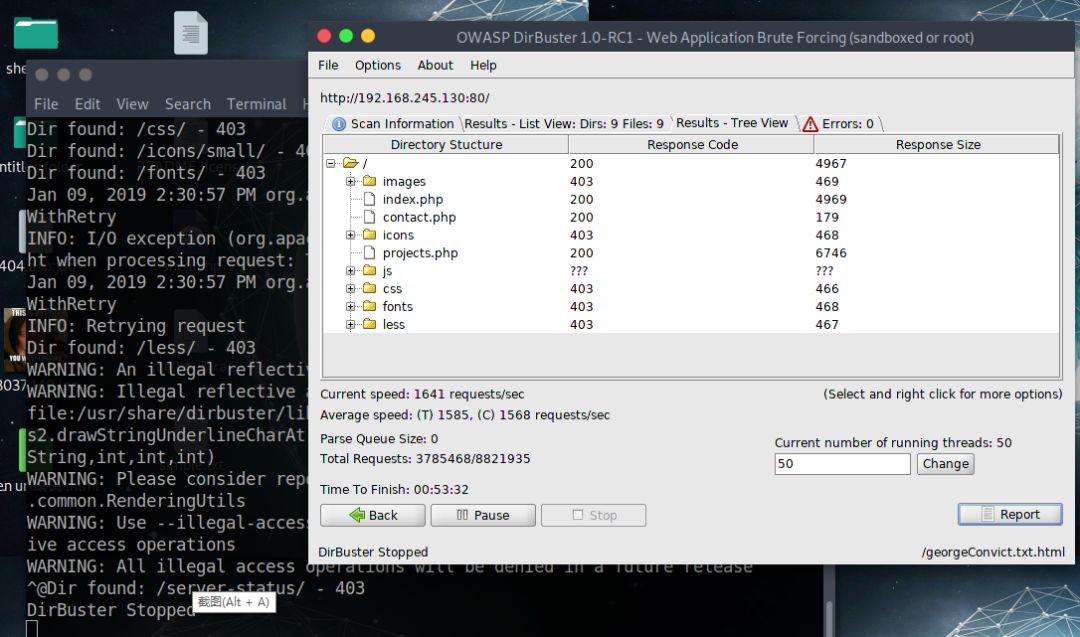Click the css folder icon
The width and height of the screenshot is (1080, 637).
[x=370, y=289]
